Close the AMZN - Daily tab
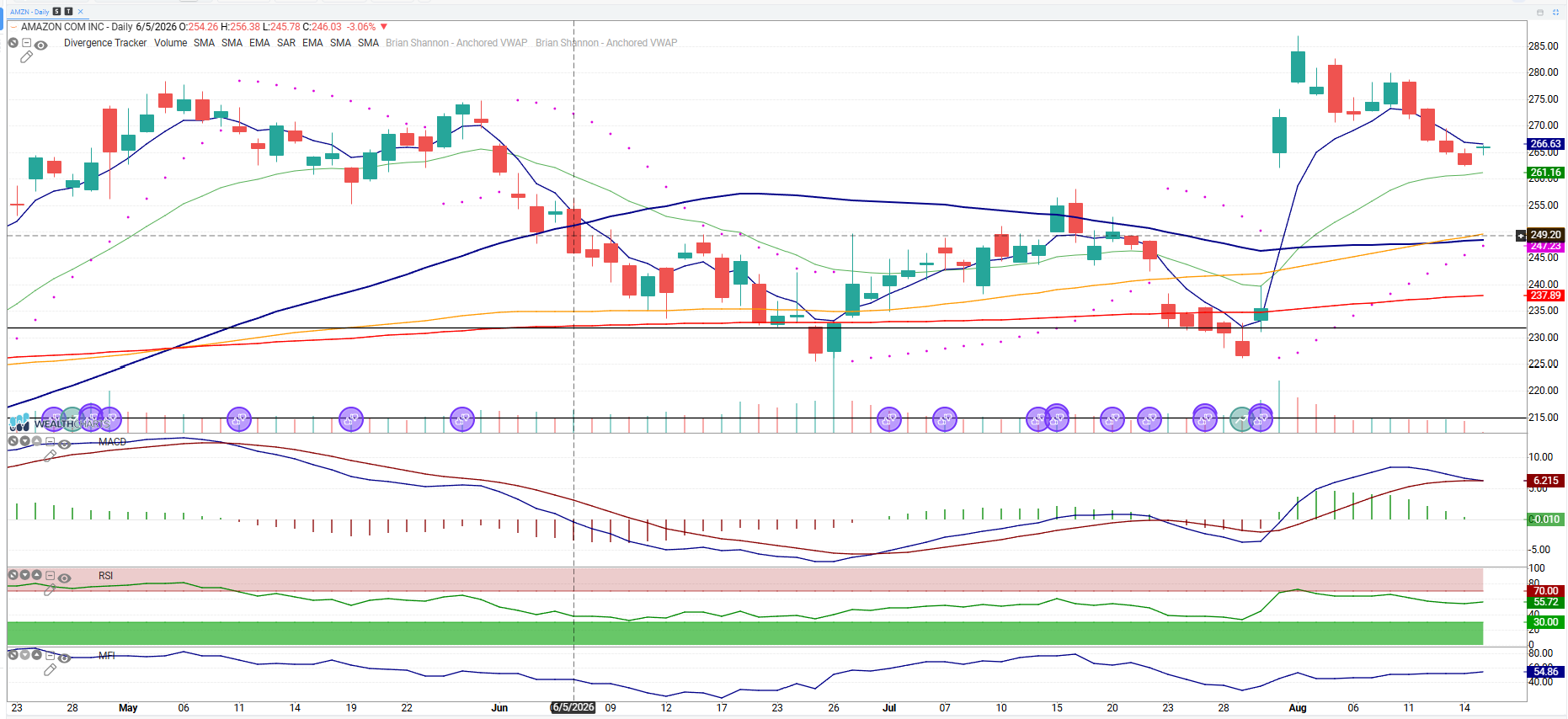This screenshot has width=1568, height=719. coord(80,12)
